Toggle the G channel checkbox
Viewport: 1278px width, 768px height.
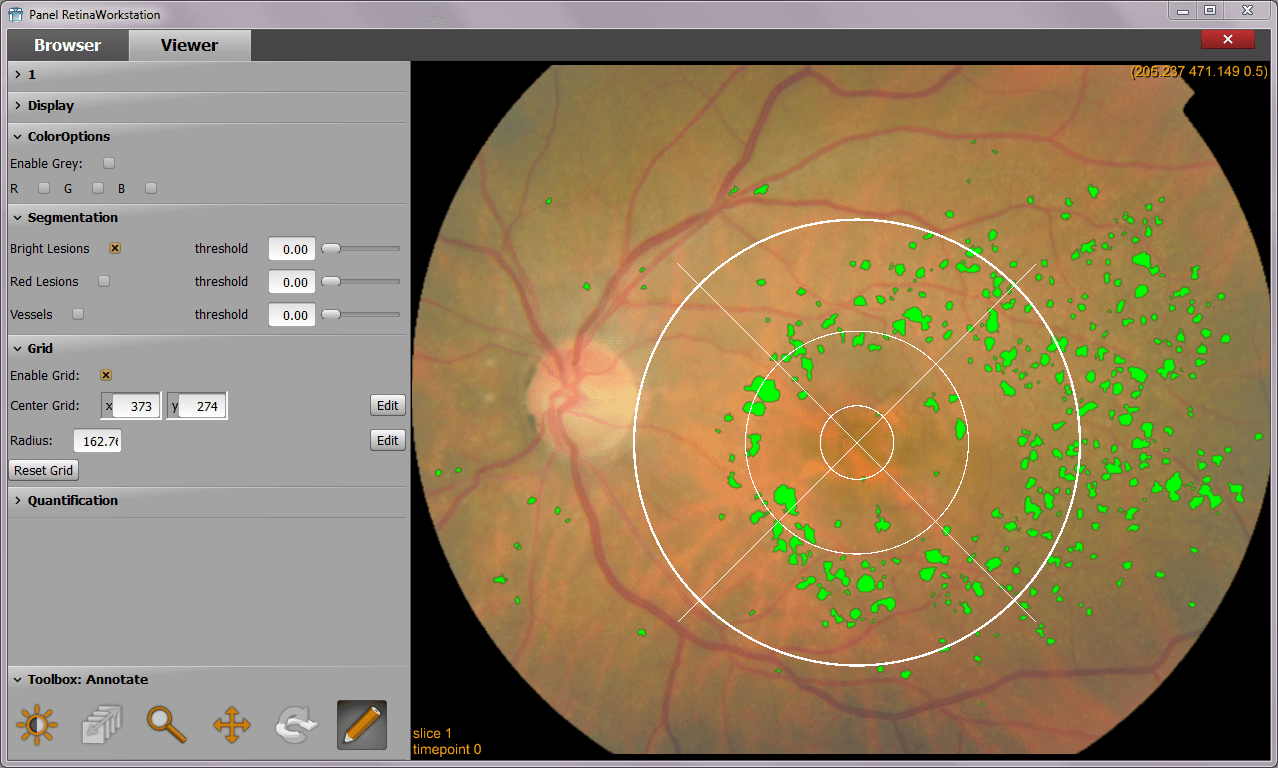[x=98, y=188]
